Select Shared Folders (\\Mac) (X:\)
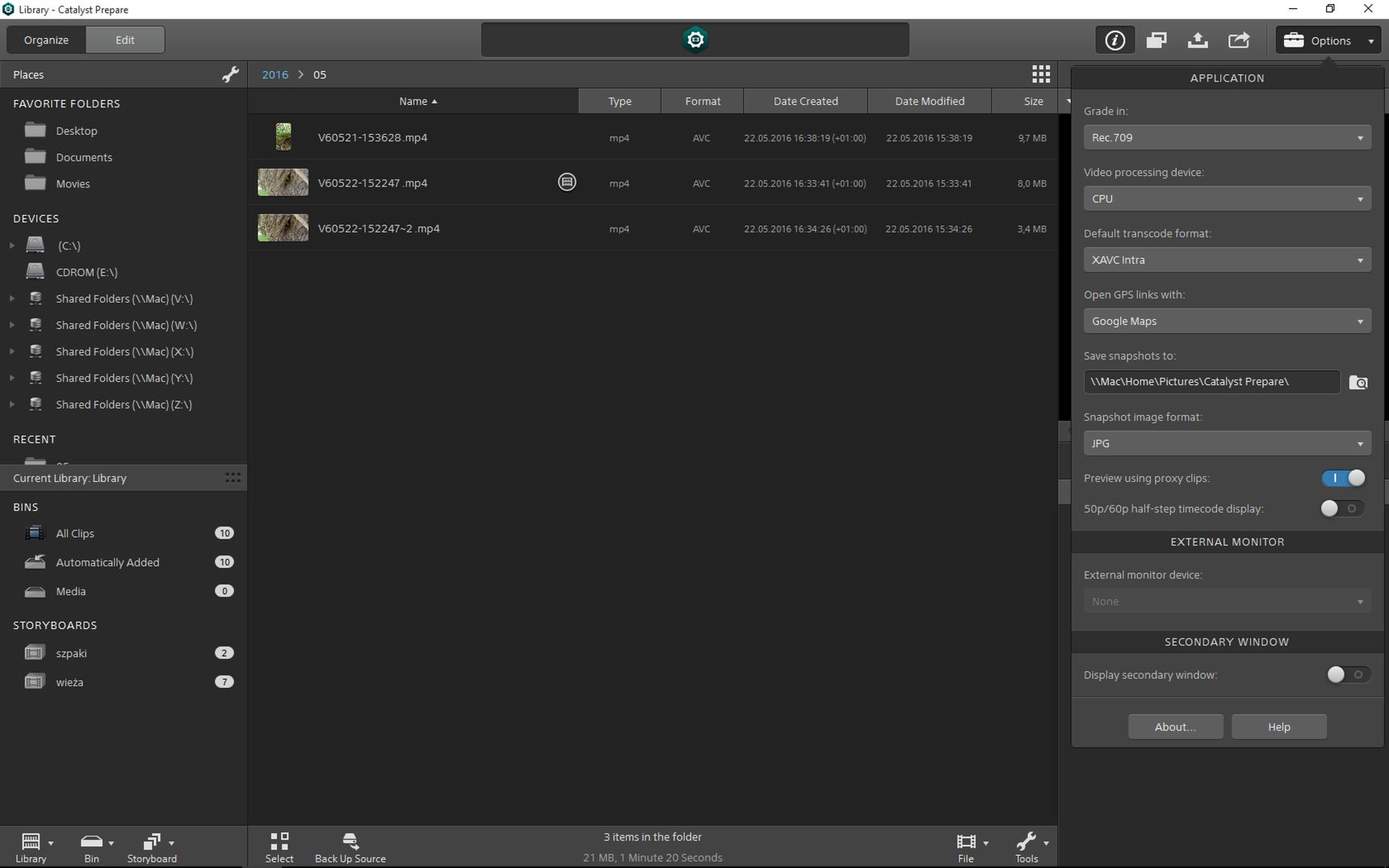This screenshot has width=1389, height=868. (124, 352)
